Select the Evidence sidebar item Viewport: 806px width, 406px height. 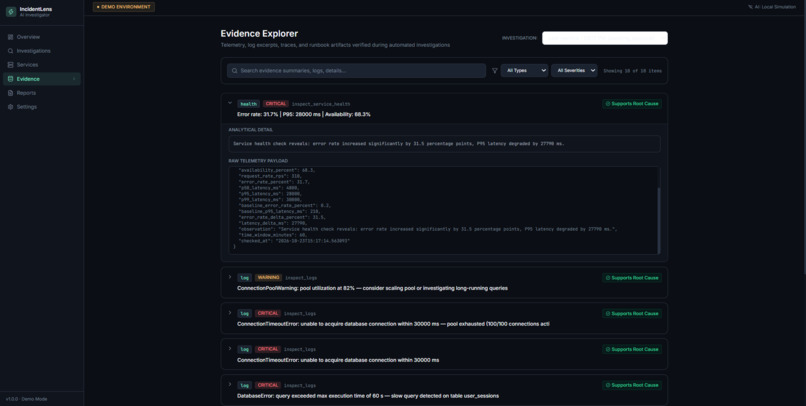(x=42, y=79)
